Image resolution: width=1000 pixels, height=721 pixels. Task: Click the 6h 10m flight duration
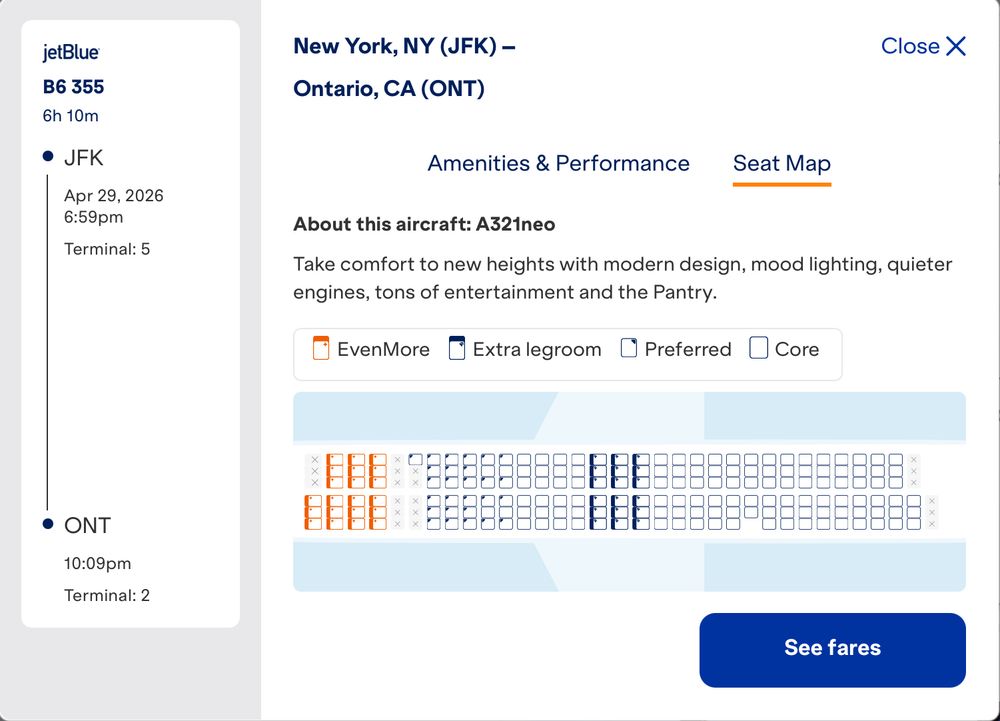[70, 115]
